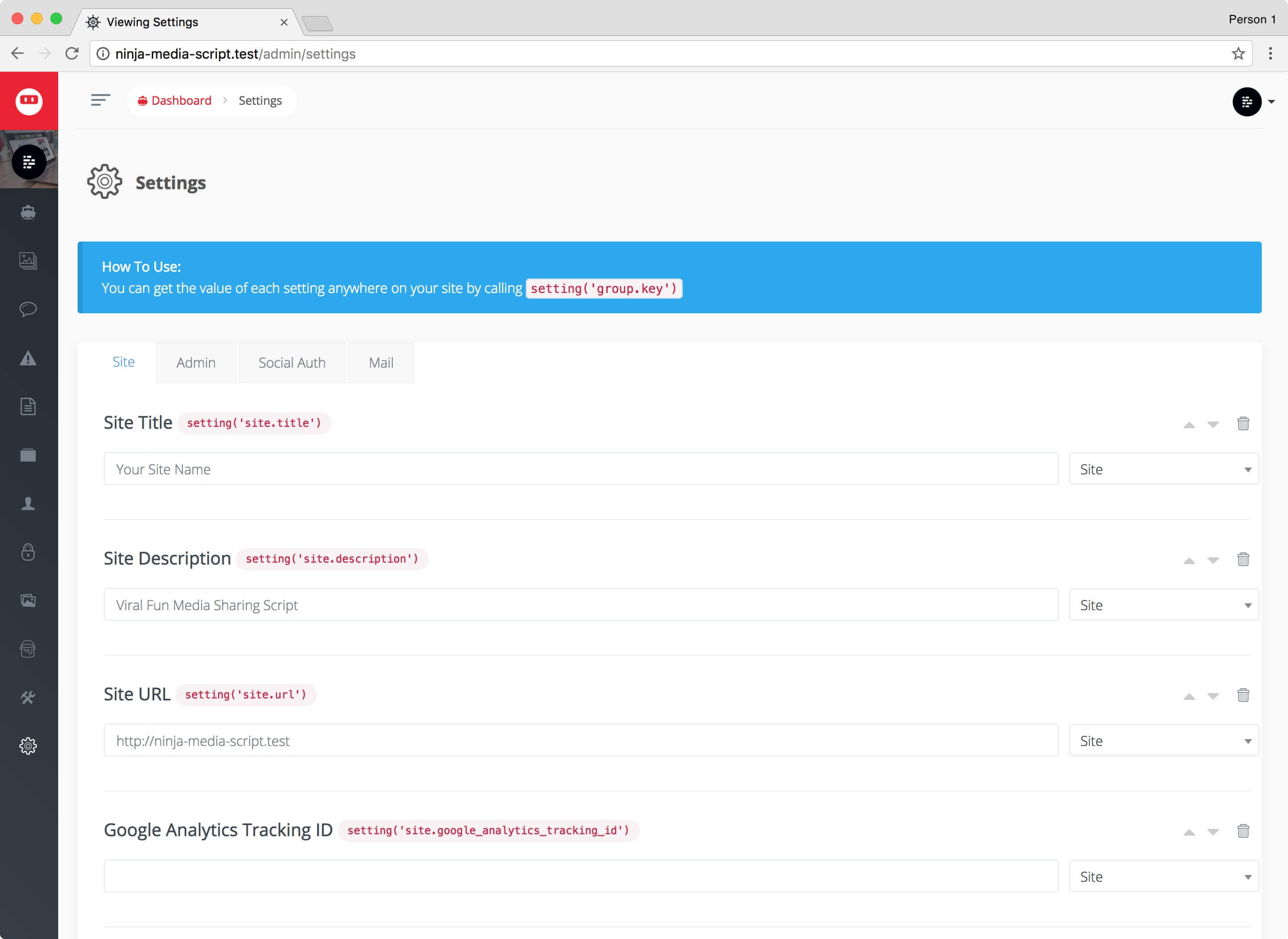Click the hamburger menu toggle icon
This screenshot has width=1288, height=939.
100,100
